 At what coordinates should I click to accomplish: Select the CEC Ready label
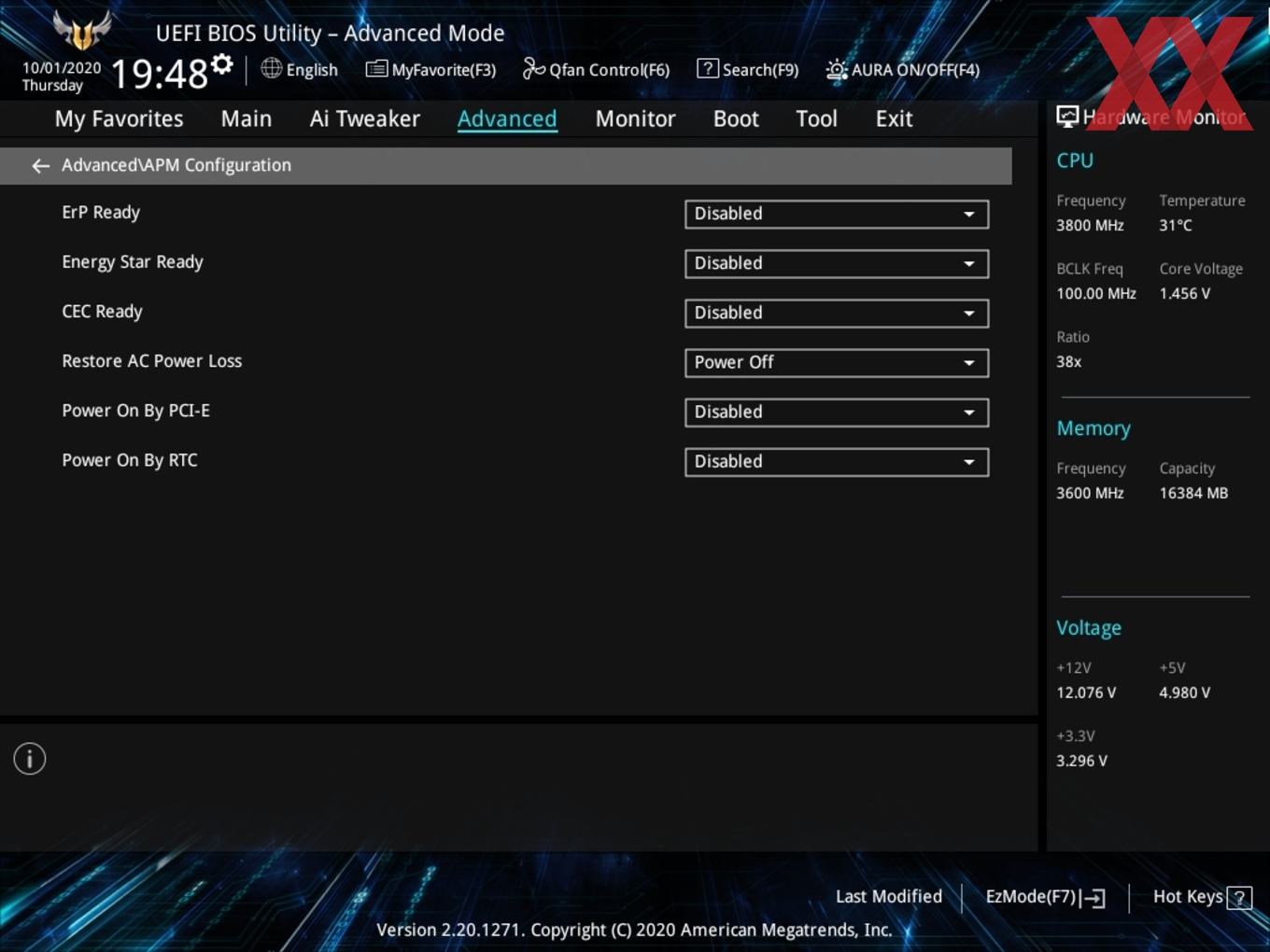[102, 312]
